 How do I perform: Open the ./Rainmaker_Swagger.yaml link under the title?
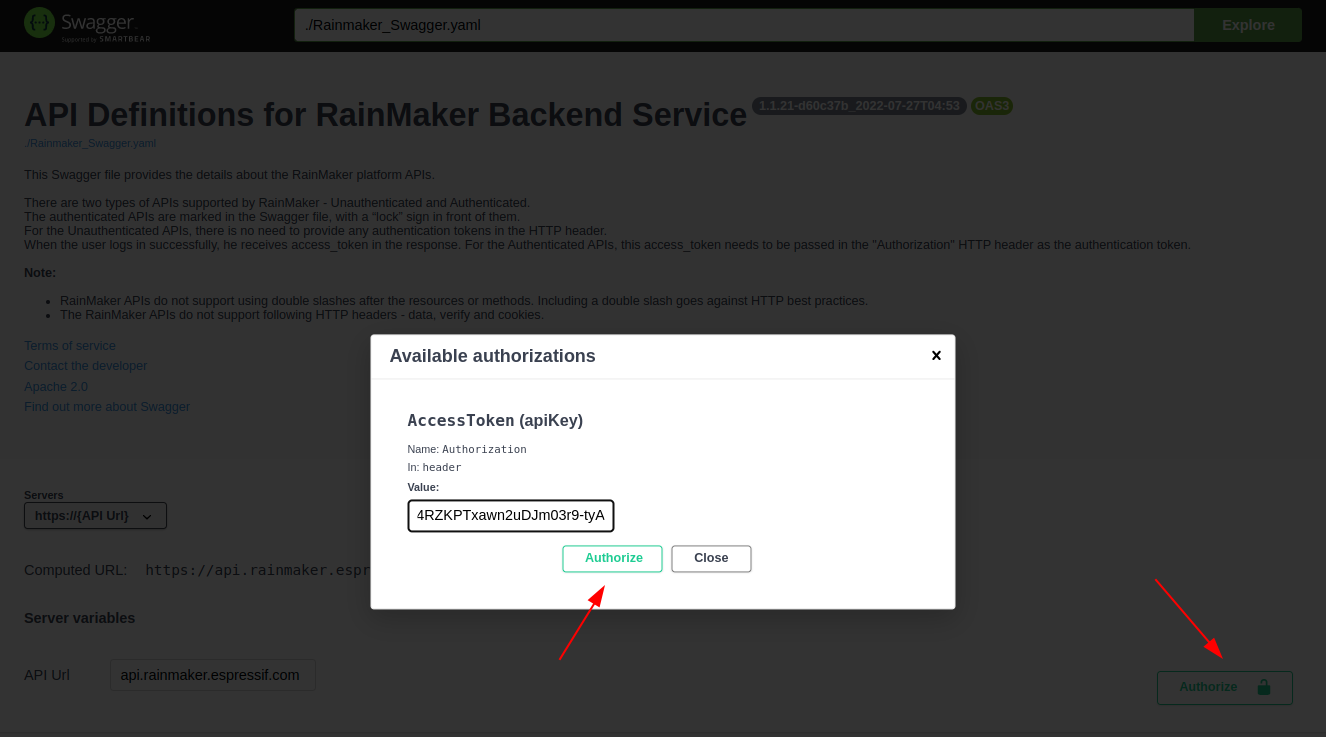pyautogui.click(x=90, y=143)
